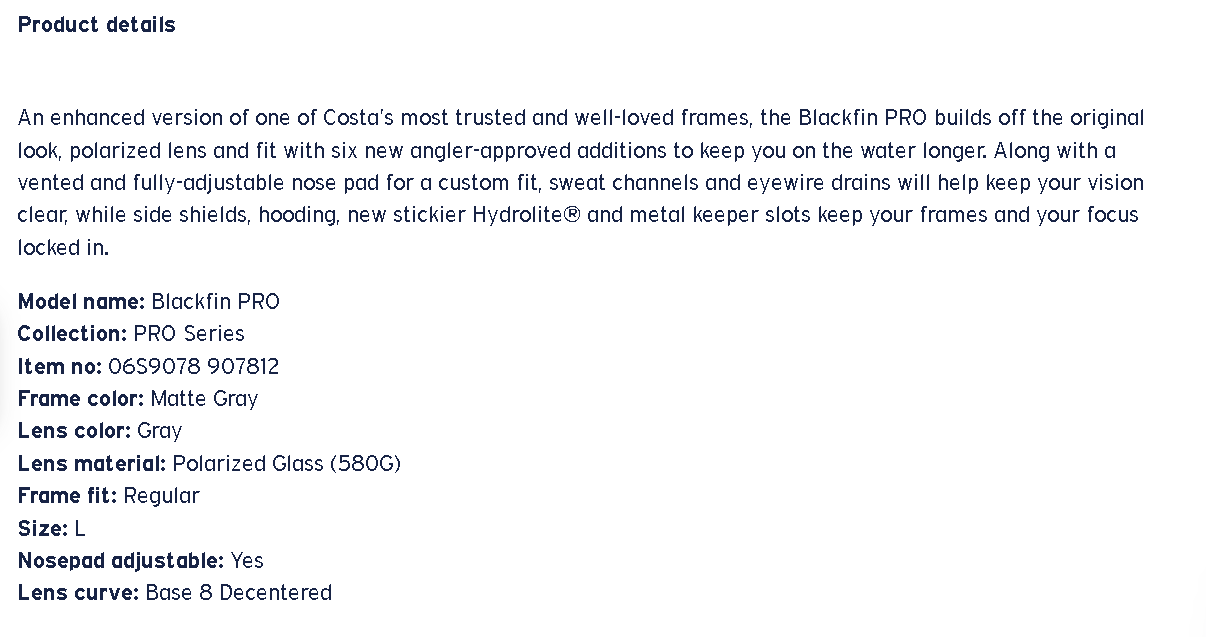Select the PRO Series collection value

pos(189,334)
